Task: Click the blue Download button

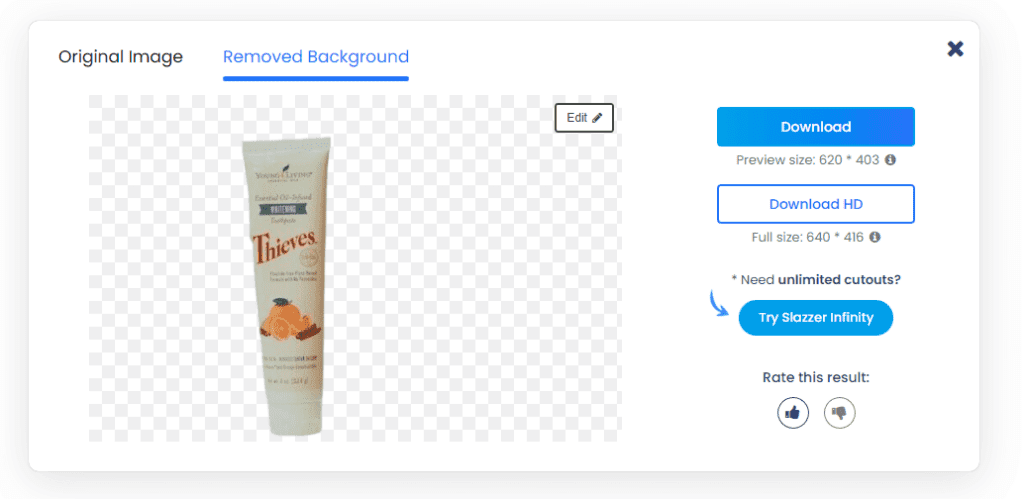Action: click(816, 127)
